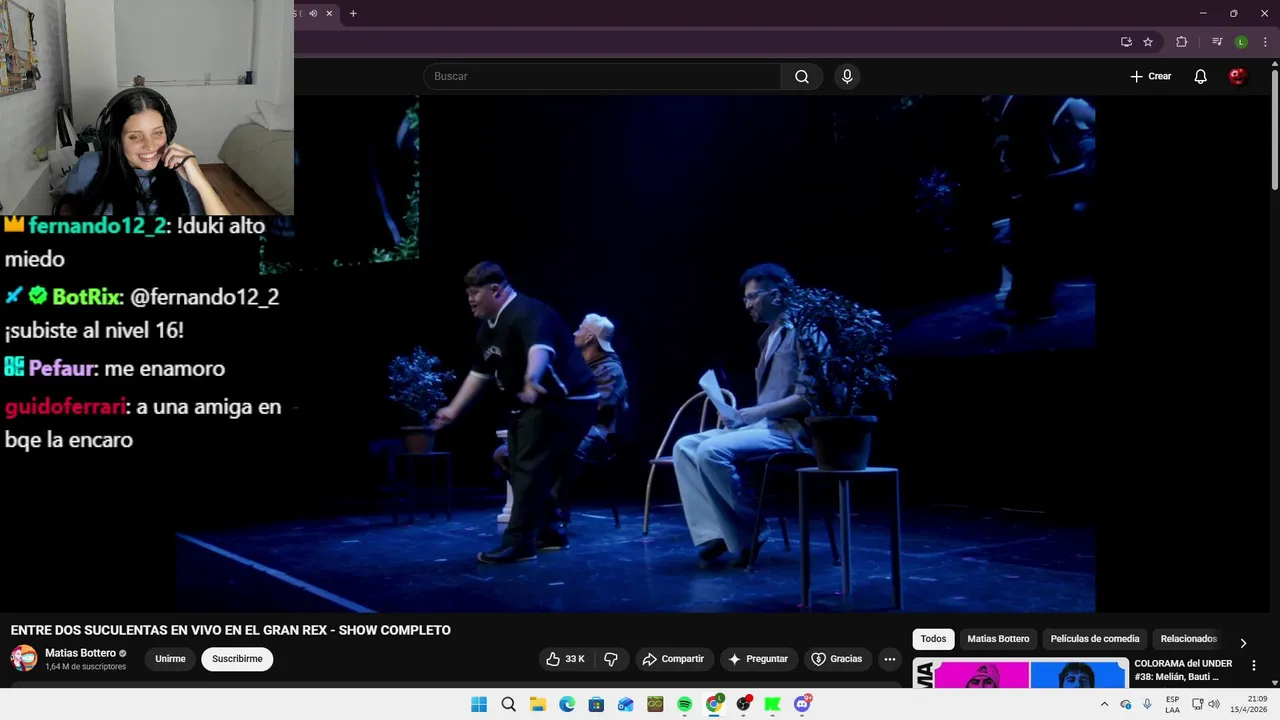Image resolution: width=1280 pixels, height=720 pixels.
Task: Click BotRix username in chat overlay
Action: (x=87, y=297)
